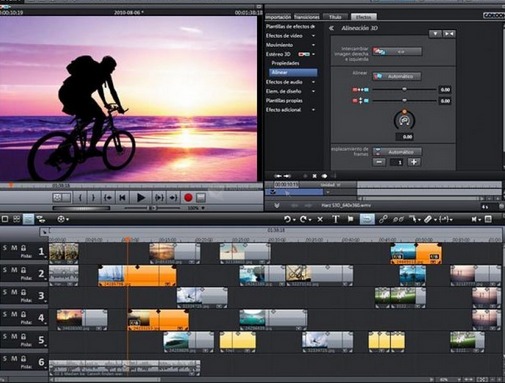
Task: Select the active timeline mode icon
Action: click(x=28, y=219)
